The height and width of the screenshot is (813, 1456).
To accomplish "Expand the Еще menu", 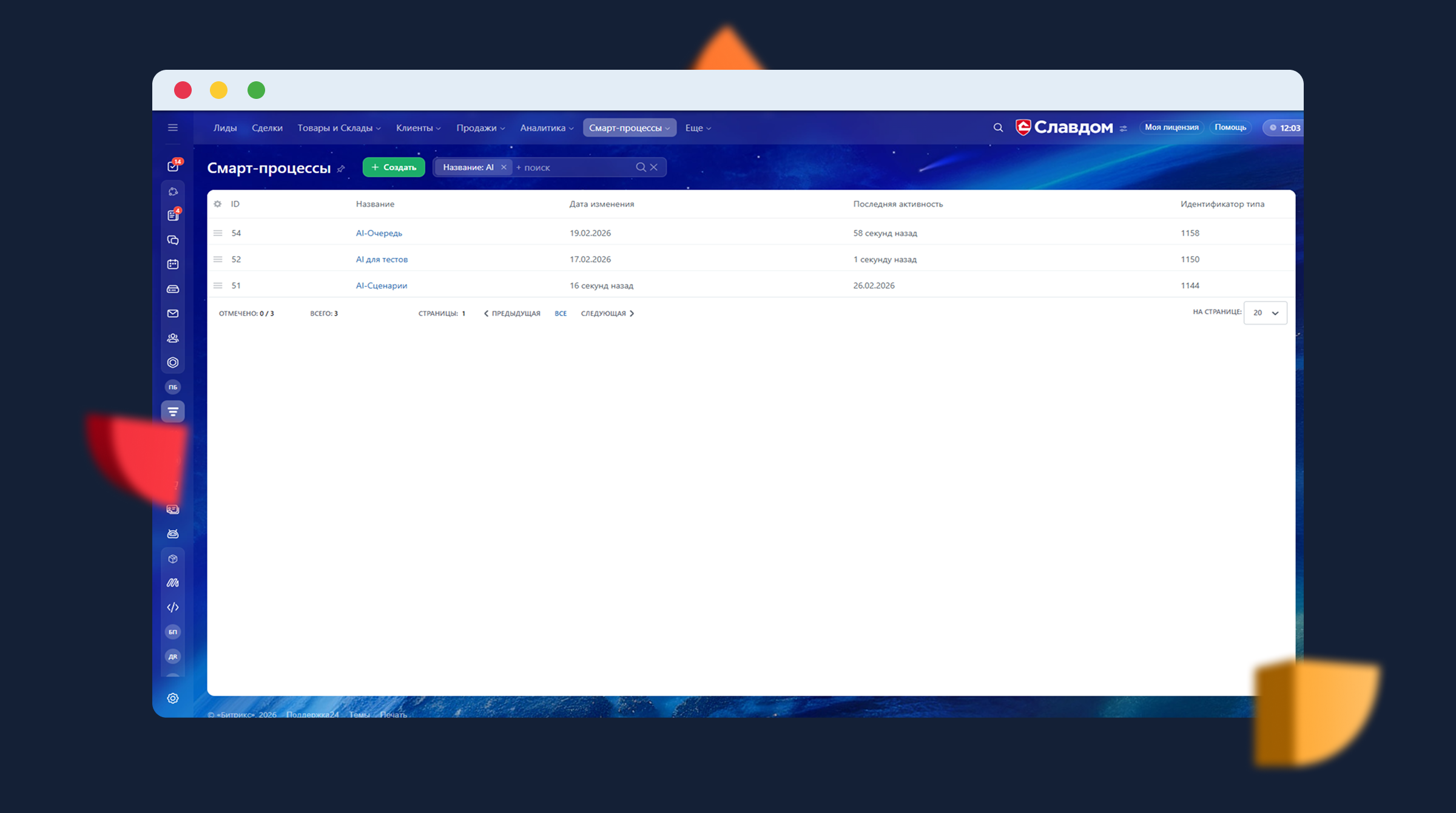I will tap(698, 128).
